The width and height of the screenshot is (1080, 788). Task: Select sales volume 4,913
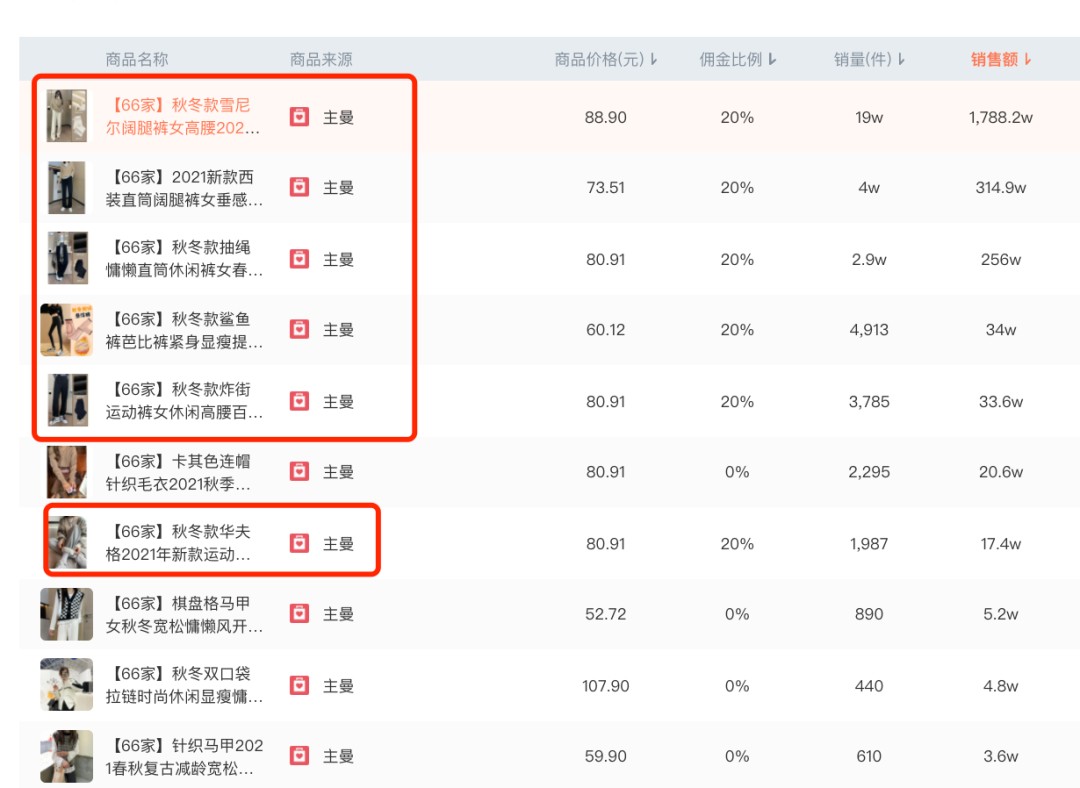coord(869,330)
